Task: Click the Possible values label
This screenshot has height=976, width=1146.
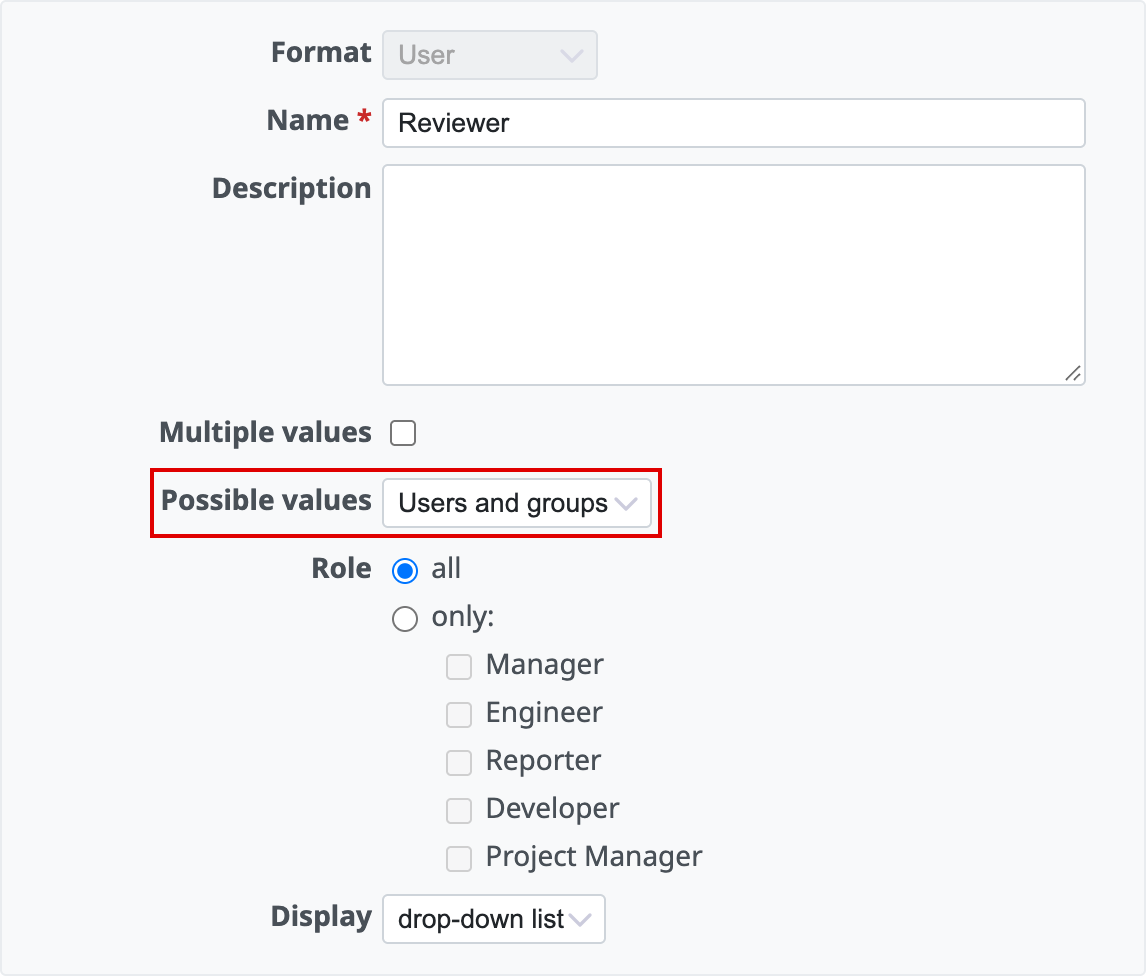Action: (266, 501)
